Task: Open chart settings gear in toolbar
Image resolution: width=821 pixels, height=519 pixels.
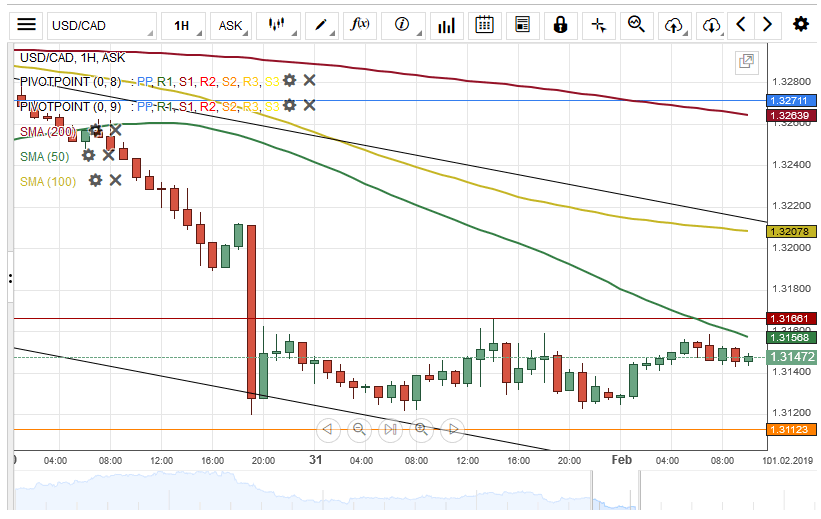Action: tap(801, 25)
